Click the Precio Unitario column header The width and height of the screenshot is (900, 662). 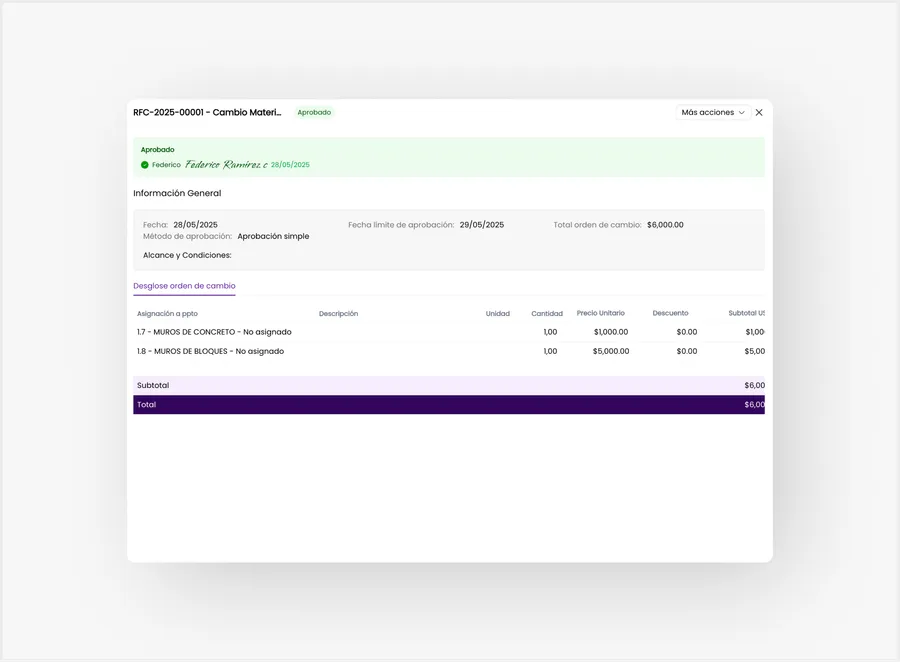click(600, 313)
